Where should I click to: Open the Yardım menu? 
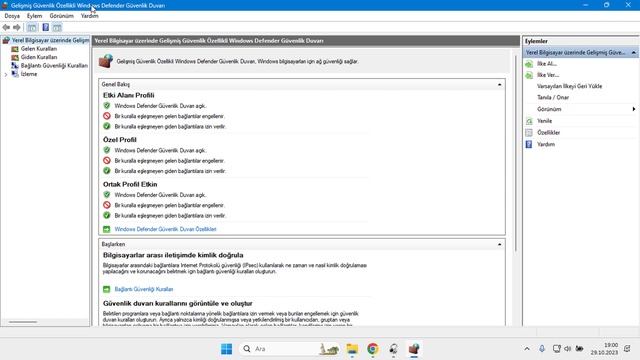click(x=89, y=16)
